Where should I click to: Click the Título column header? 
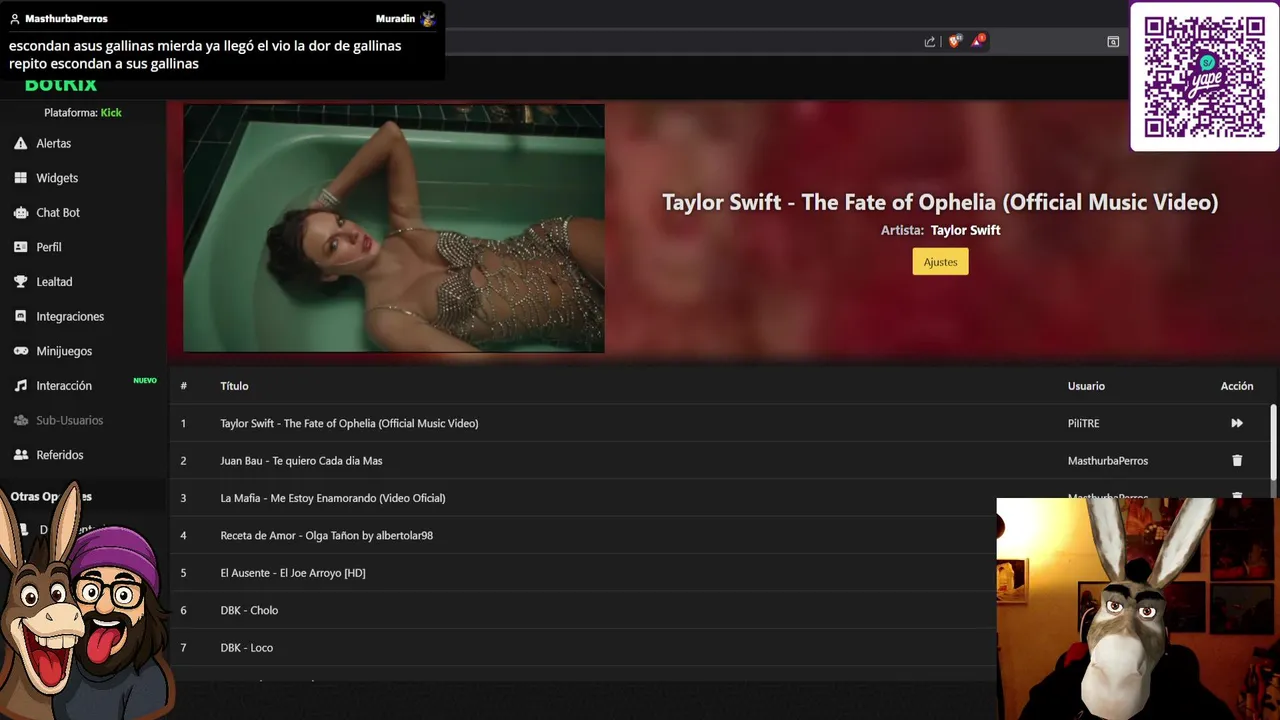click(234, 386)
